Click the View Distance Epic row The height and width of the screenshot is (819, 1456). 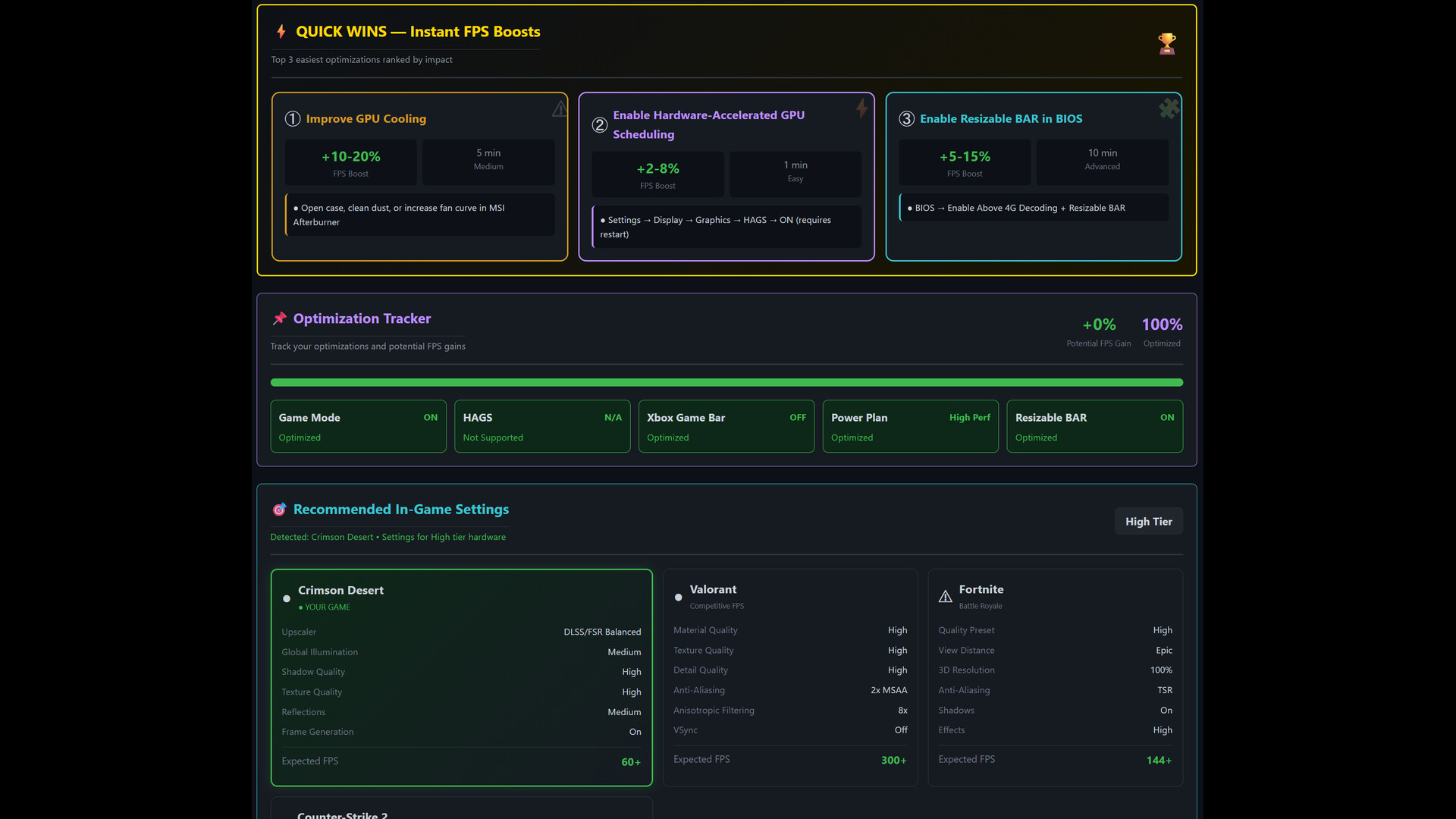(x=1055, y=651)
